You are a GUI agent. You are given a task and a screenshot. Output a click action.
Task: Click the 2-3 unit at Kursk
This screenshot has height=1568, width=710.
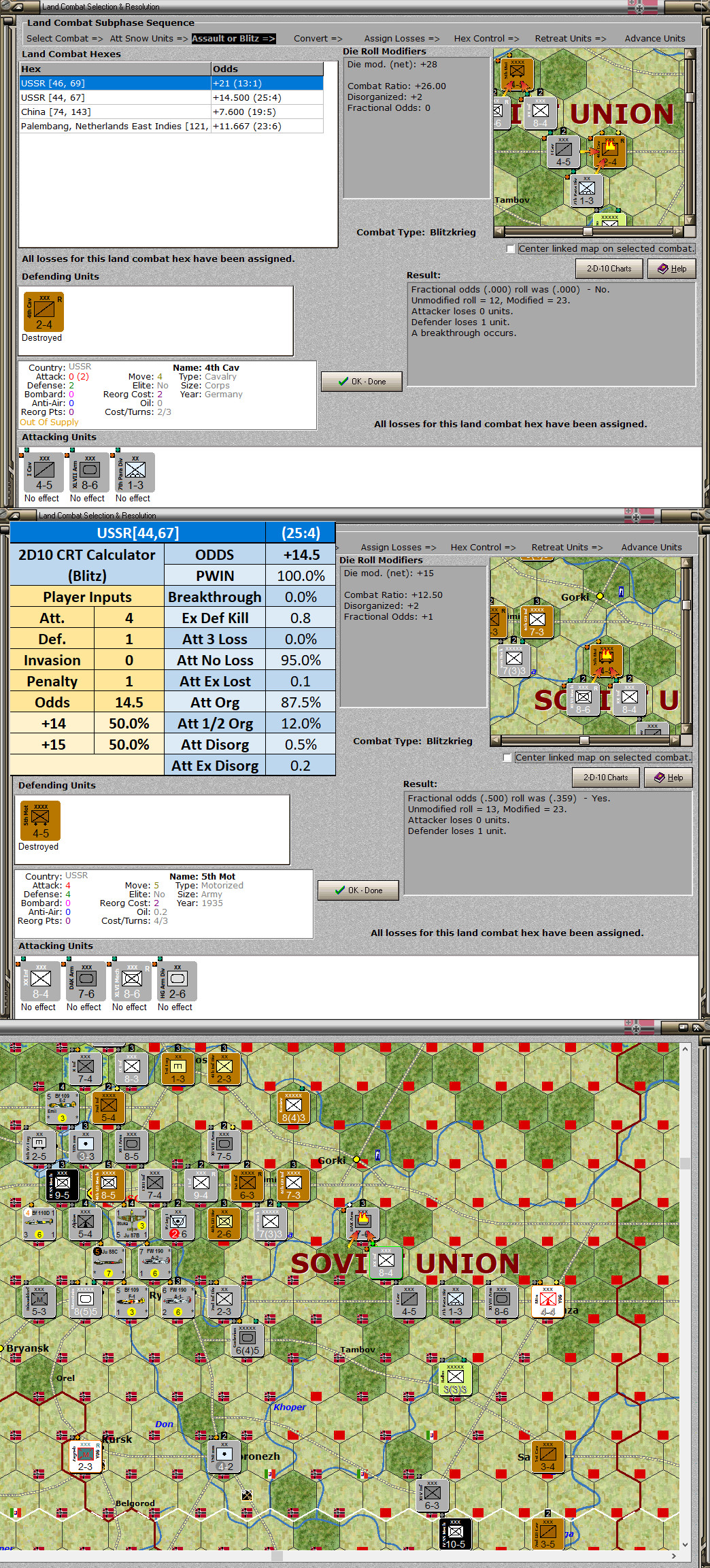tap(86, 1457)
